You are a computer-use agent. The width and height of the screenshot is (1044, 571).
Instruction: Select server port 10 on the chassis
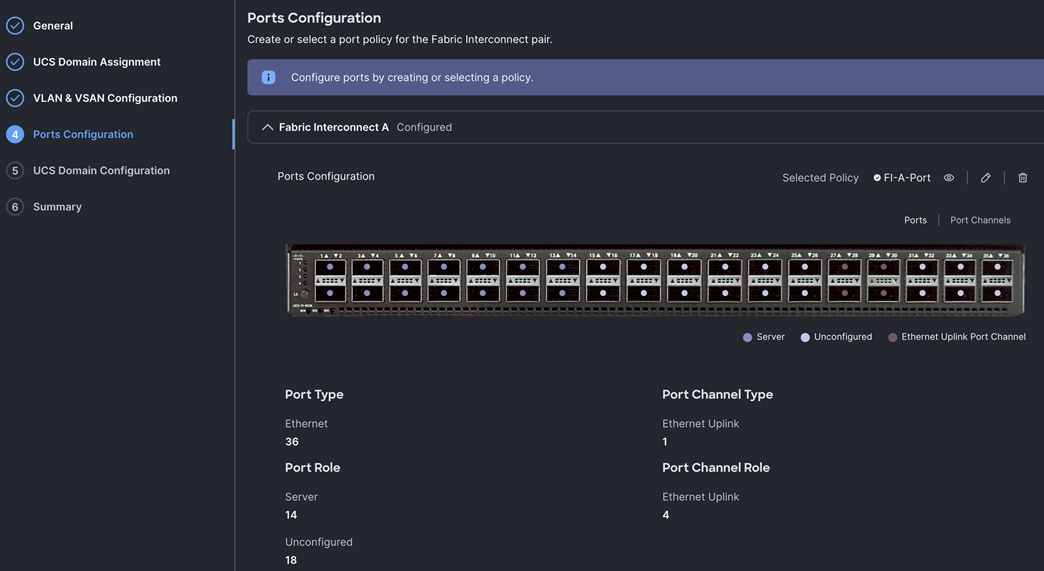pyautogui.click(x=483, y=293)
